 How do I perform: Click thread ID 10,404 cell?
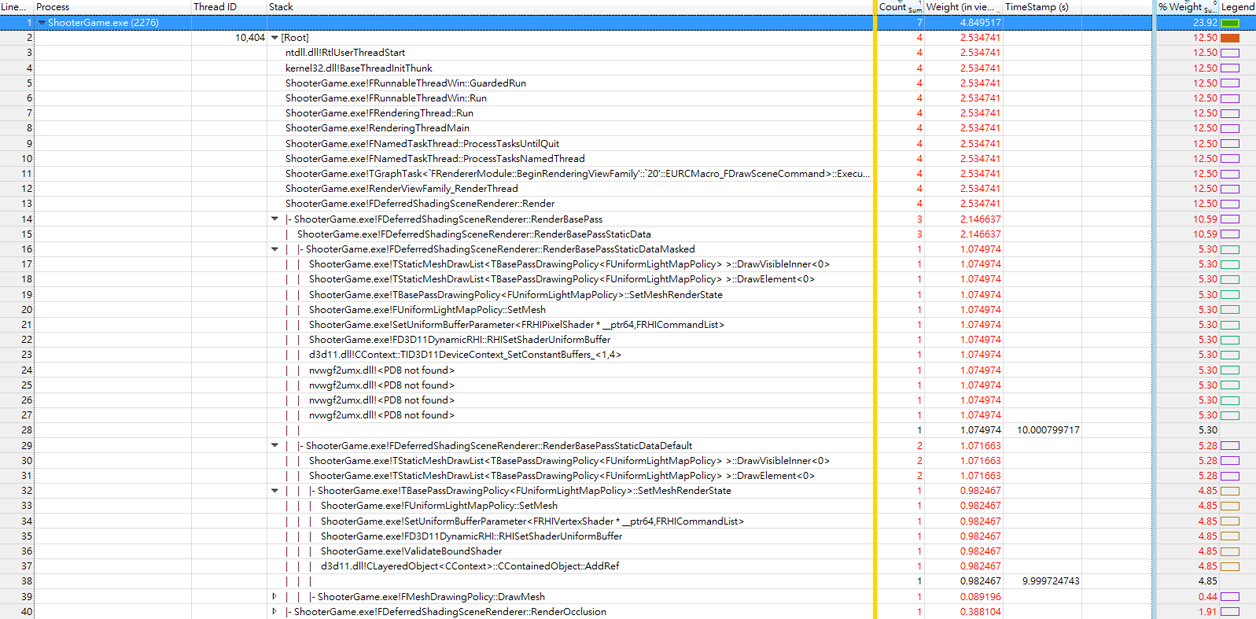tap(250, 38)
